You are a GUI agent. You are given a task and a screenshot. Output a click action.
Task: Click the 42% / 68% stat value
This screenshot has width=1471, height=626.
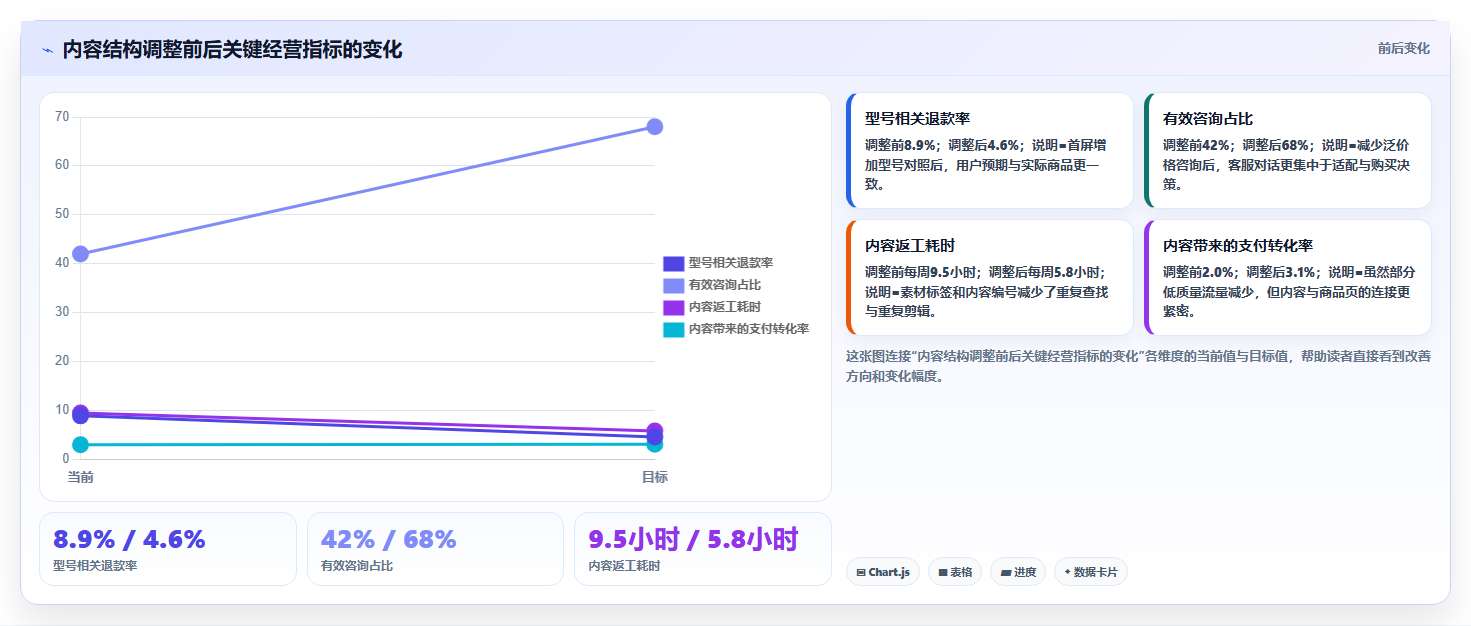tap(389, 540)
